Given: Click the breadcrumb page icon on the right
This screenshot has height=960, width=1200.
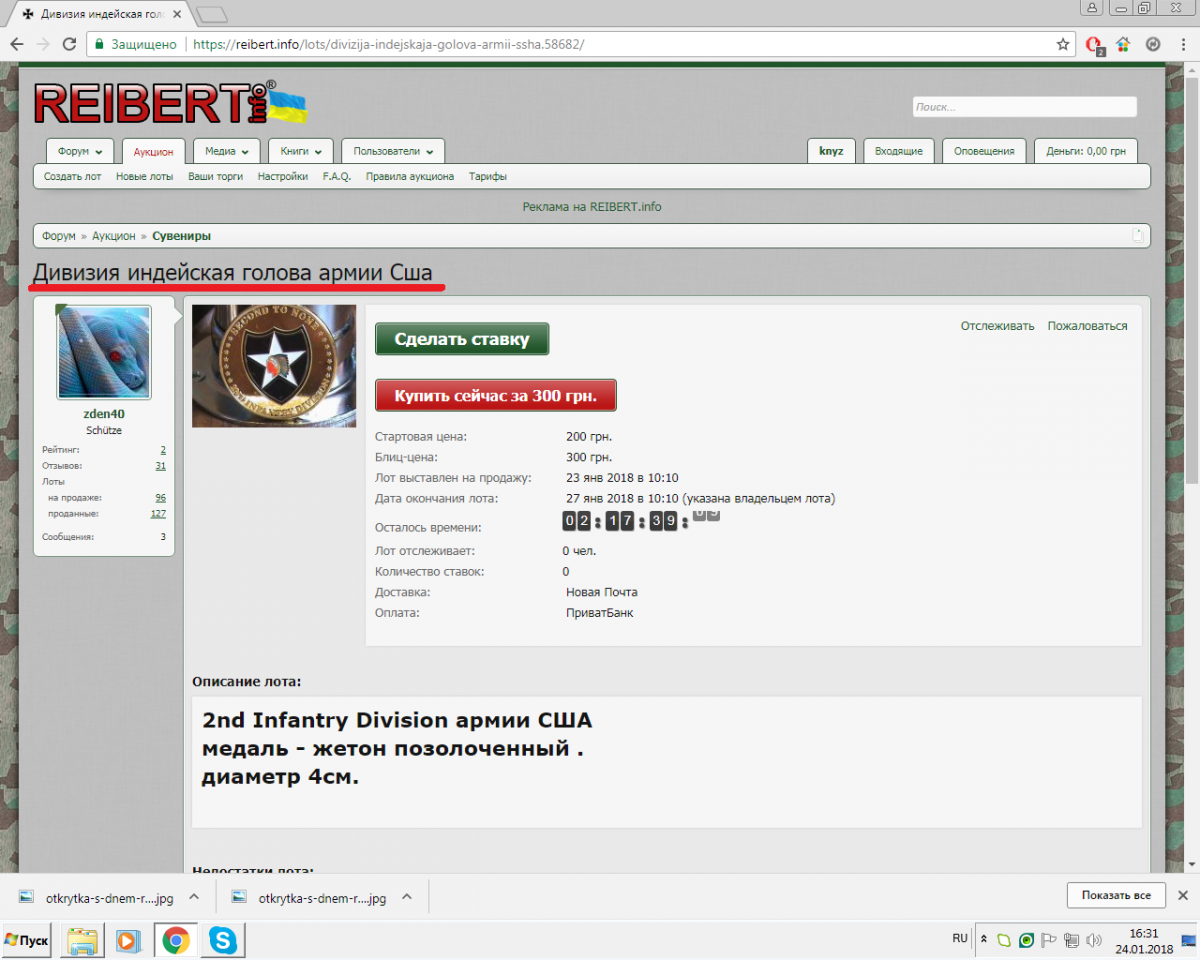Looking at the screenshot, I should (x=1137, y=236).
